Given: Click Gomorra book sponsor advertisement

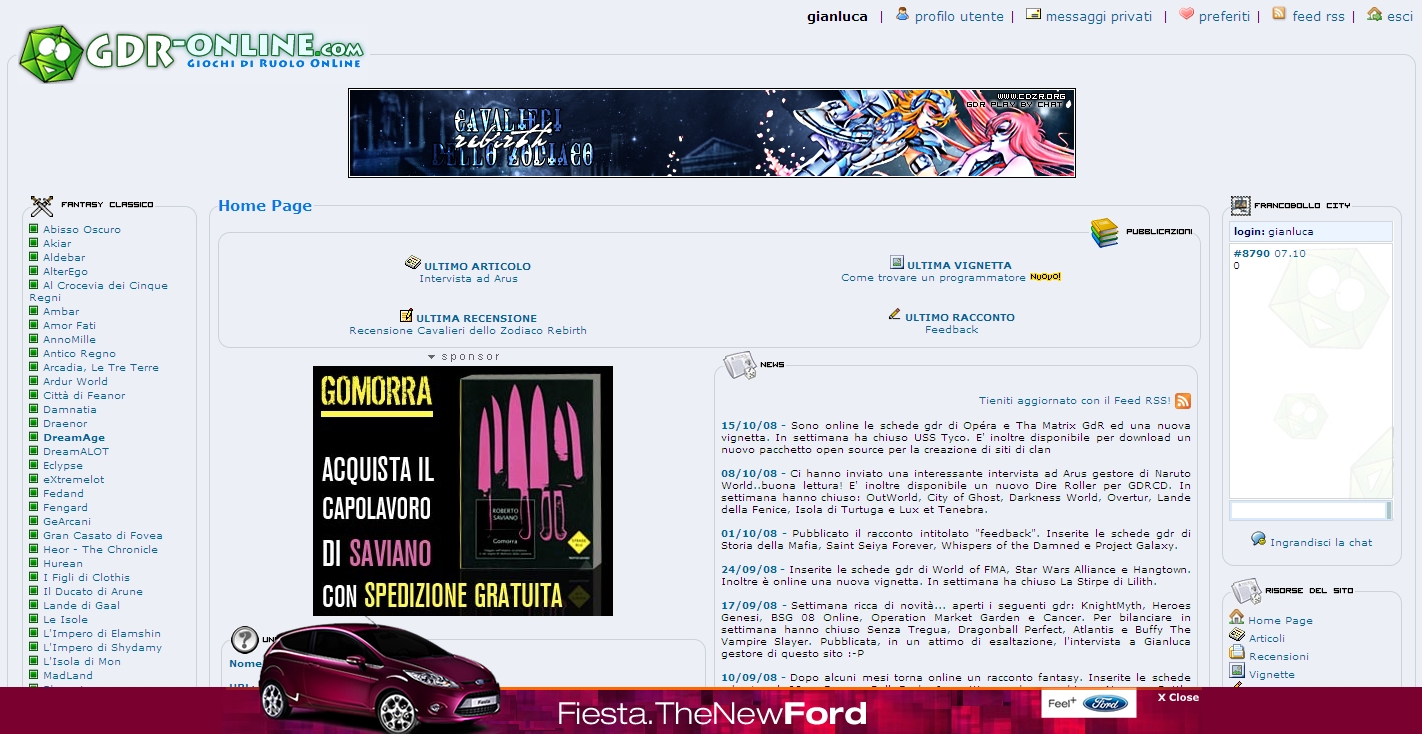Looking at the screenshot, I should [x=463, y=491].
